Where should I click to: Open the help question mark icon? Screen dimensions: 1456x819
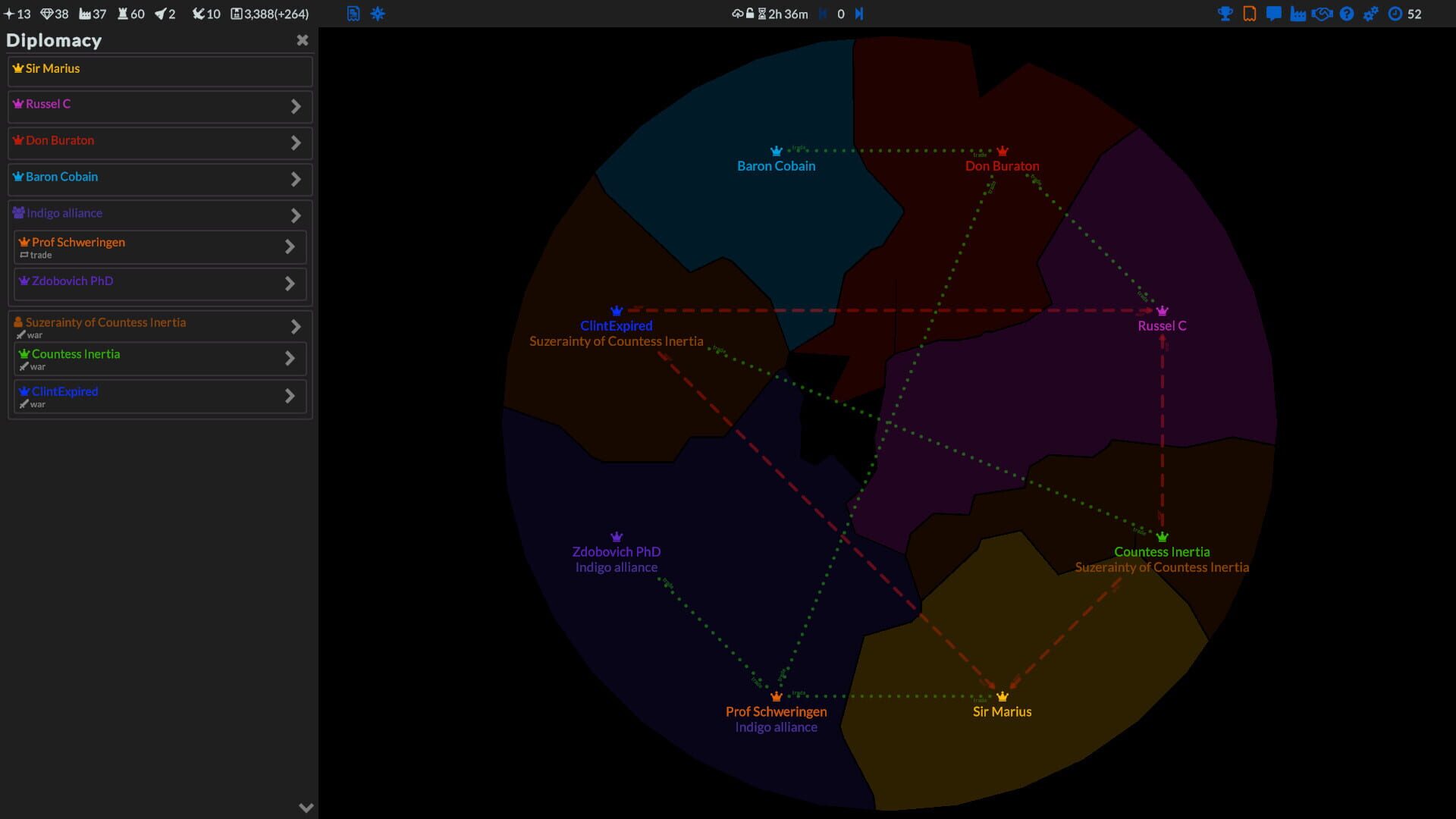[1347, 13]
